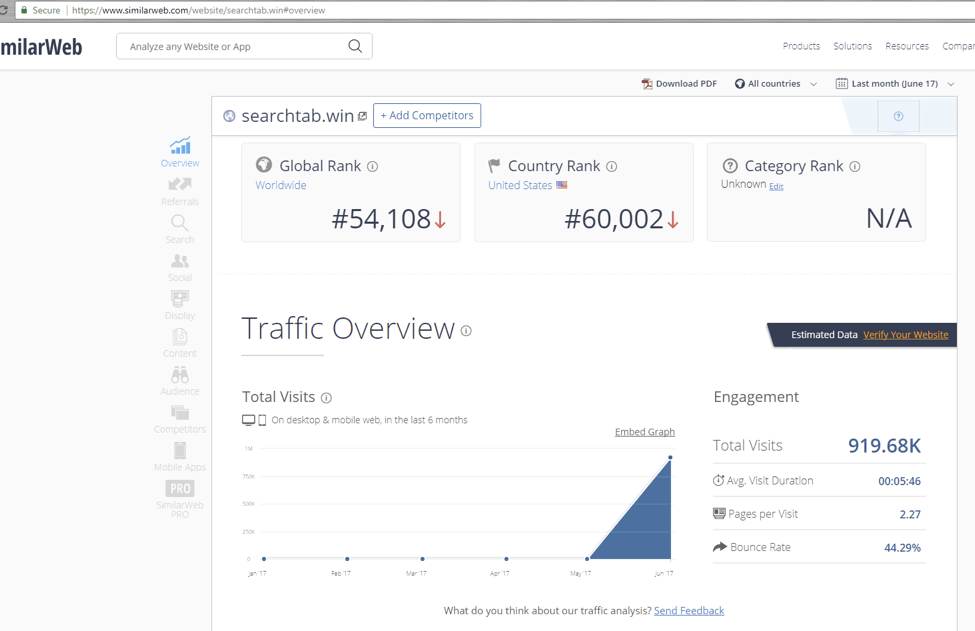Click Total Visits info icon
The image size is (975, 631).
(x=326, y=398)
